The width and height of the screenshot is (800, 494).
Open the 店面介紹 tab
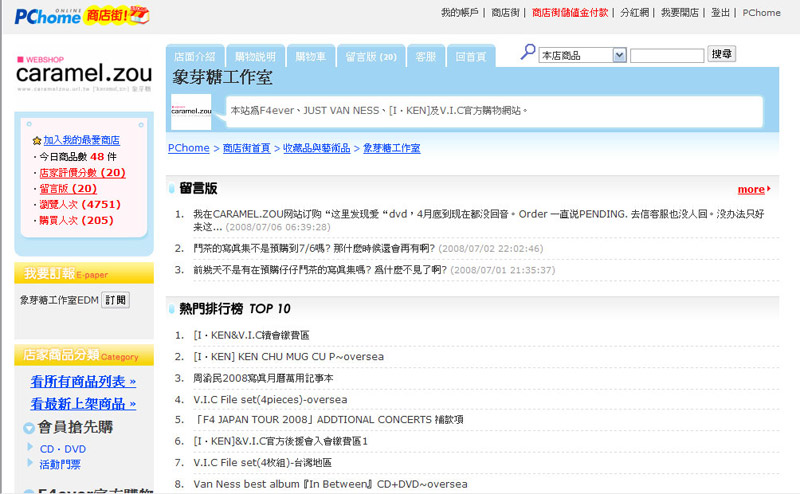[x=194, y=56]
